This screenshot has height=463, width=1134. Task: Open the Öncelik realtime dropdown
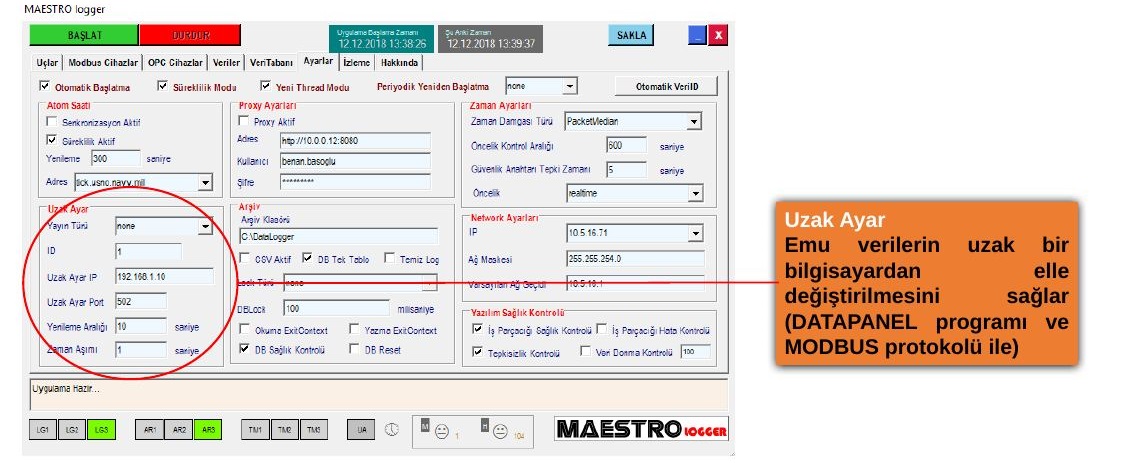click(696, 193)
